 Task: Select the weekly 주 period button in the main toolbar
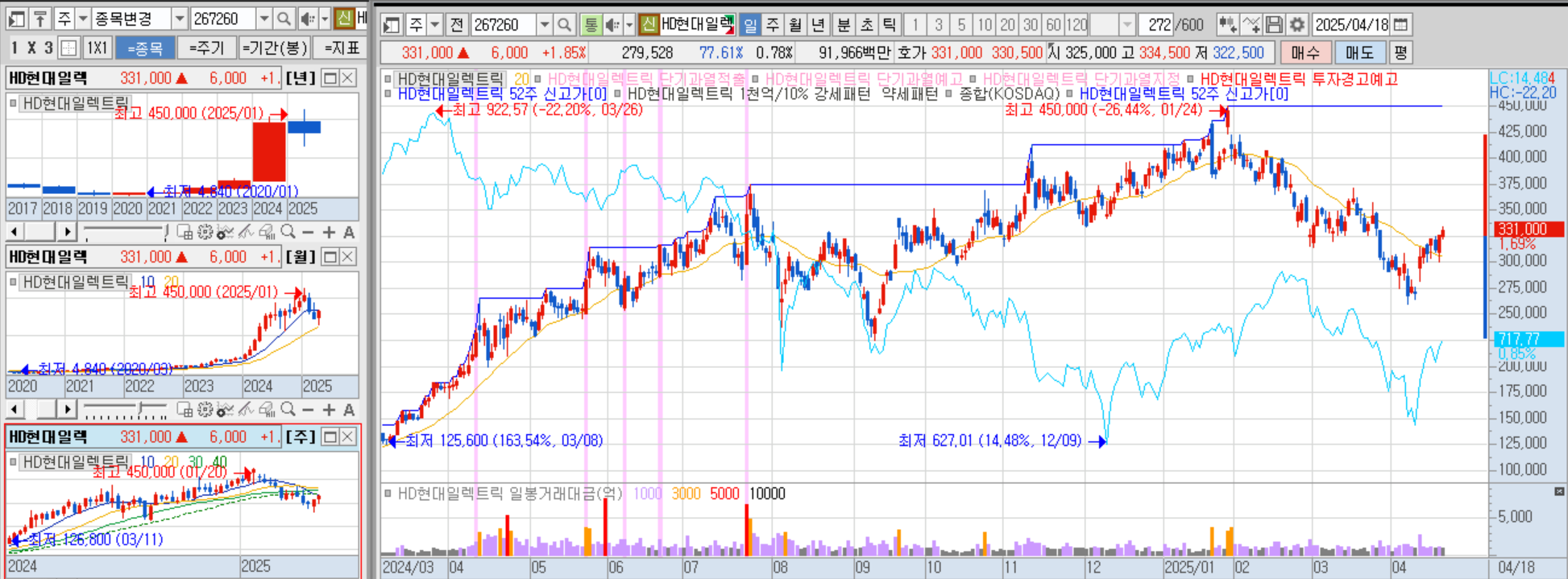coord(773,25)
